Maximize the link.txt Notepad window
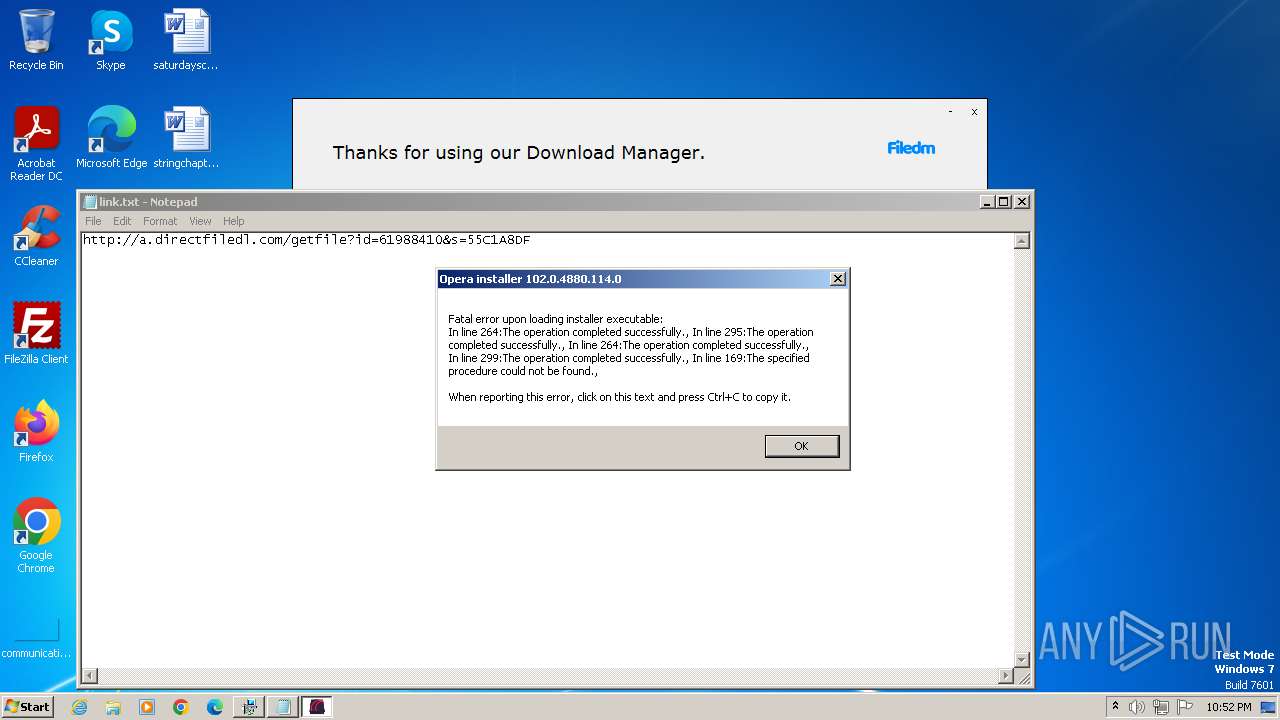The width and height of the screenshot is (1280, 720). 1003,201
